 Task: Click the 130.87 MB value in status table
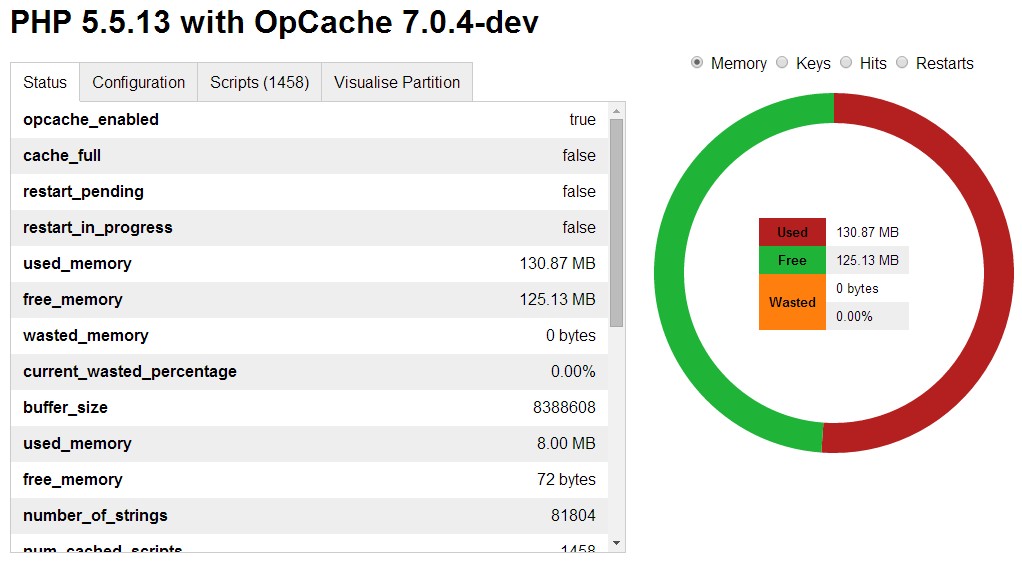click(557, 263)
